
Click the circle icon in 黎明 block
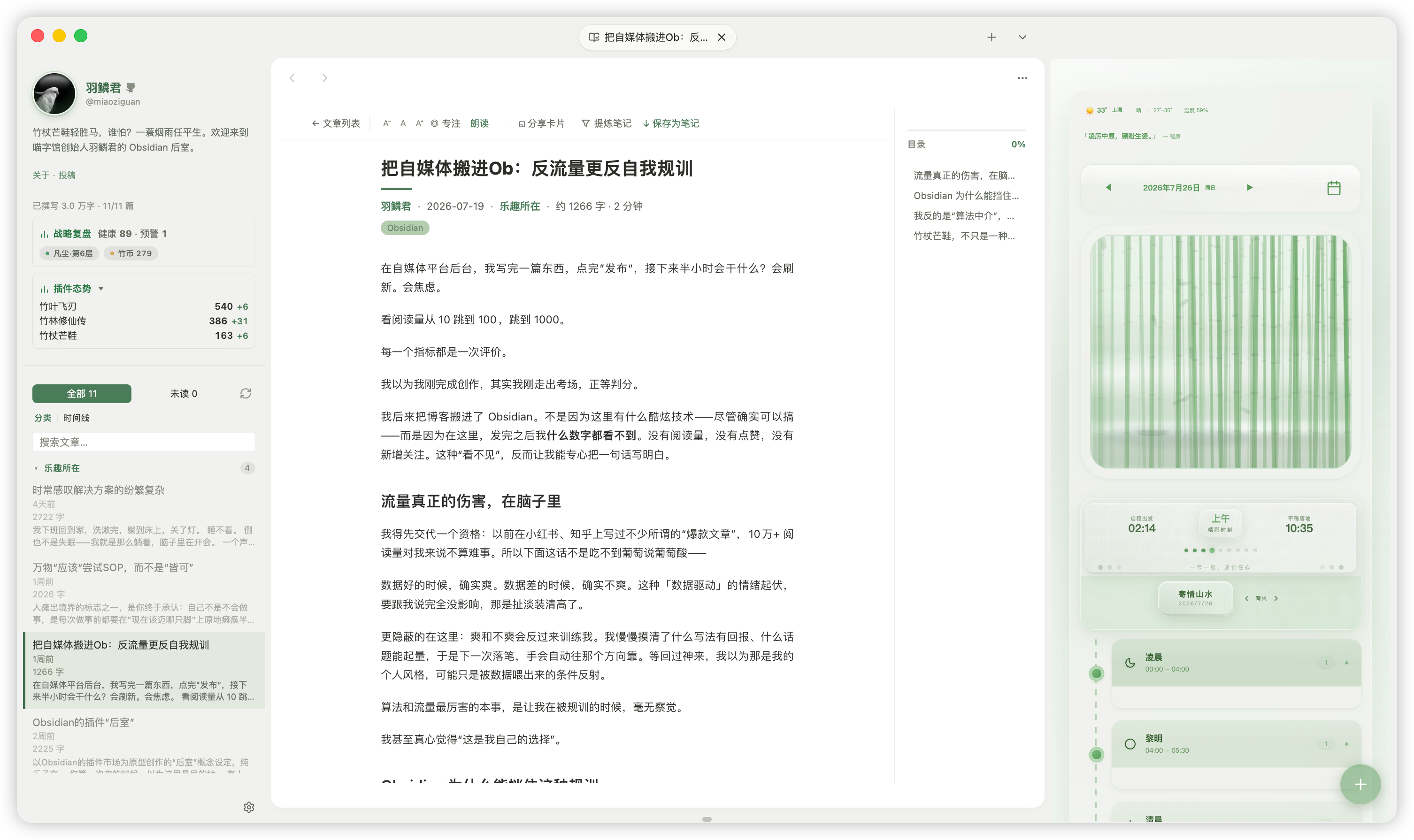pos(1130,744)
